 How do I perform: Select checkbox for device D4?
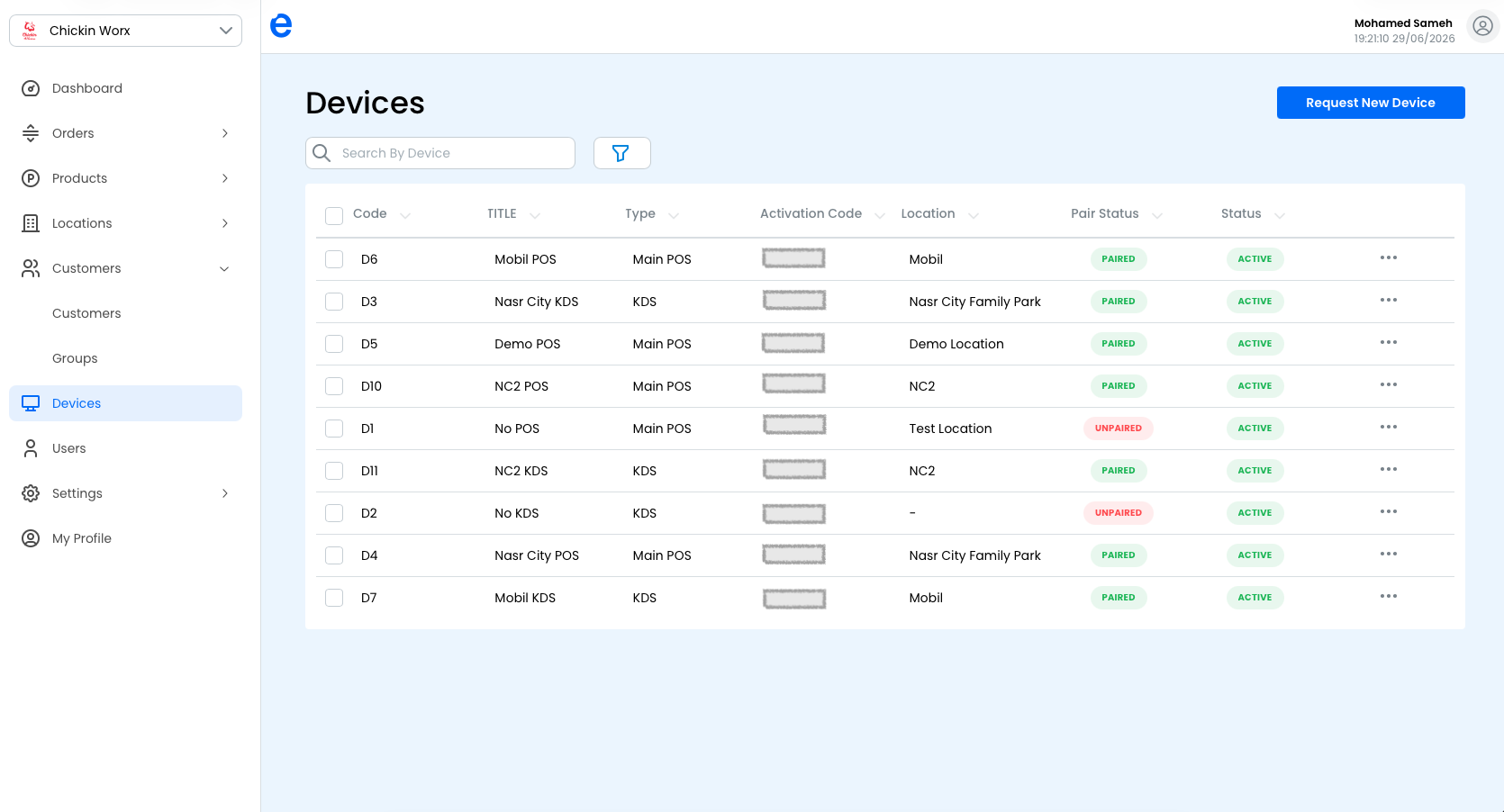pyautogui.click(x=334, y=555)
